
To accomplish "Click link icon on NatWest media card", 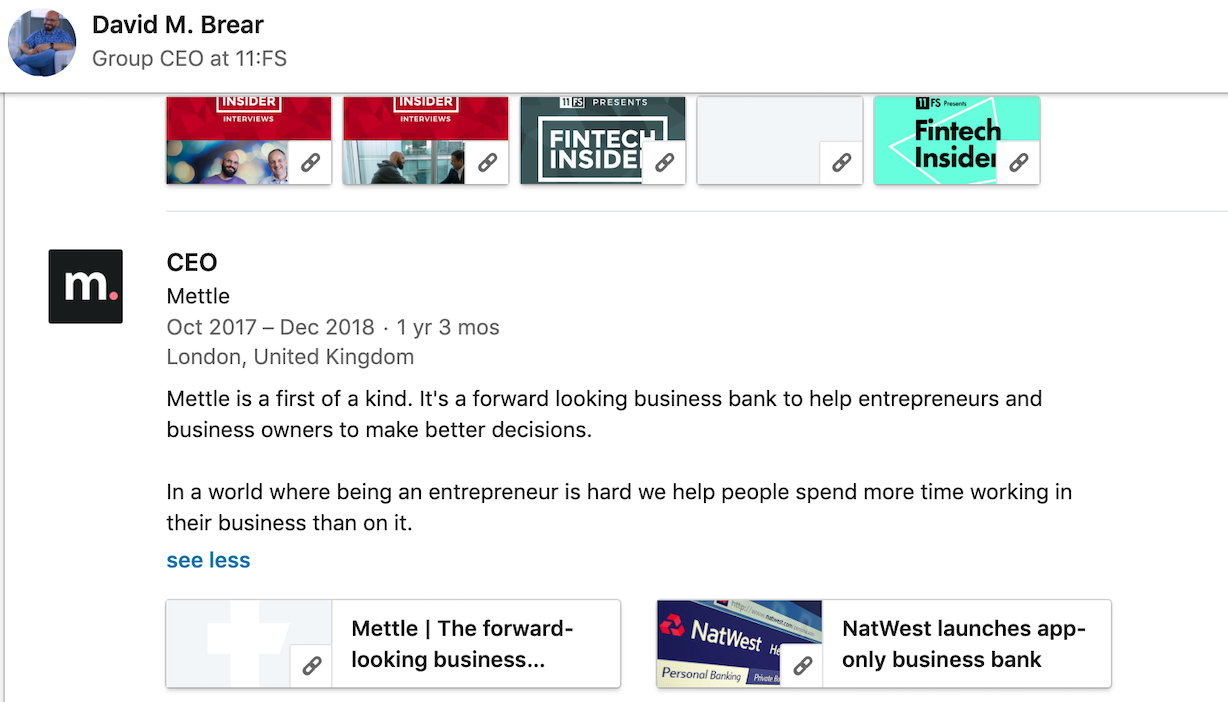I will [x=802, y=666].
